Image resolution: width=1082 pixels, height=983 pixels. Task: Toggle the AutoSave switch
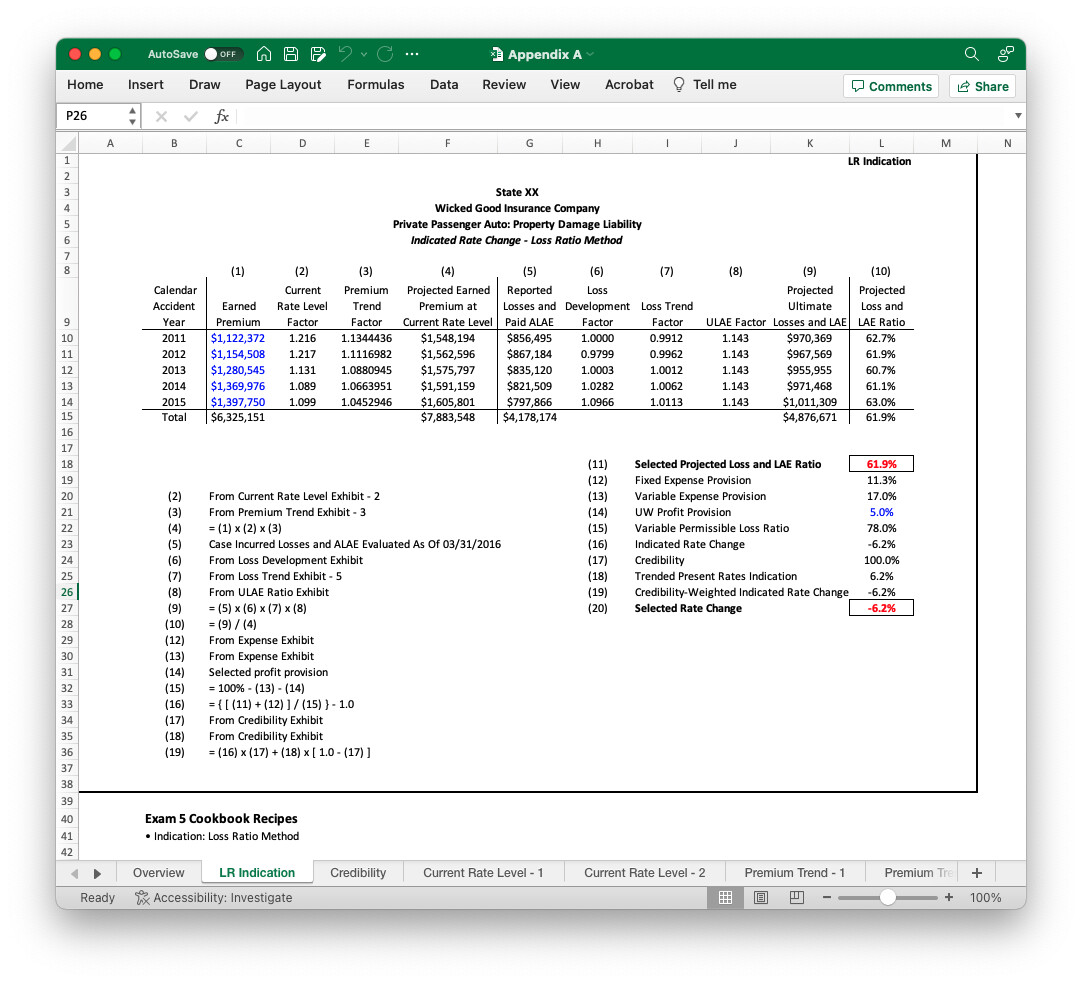(222, 54)
